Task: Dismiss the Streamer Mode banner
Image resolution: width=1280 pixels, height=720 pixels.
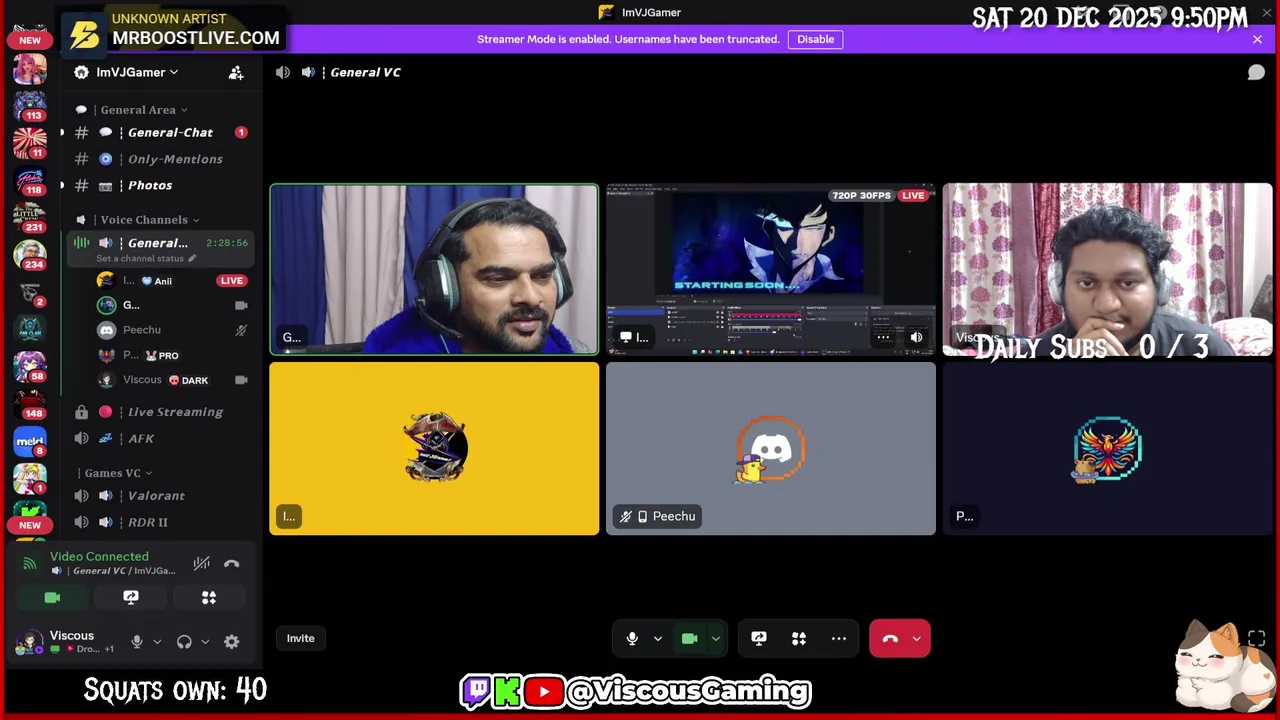Action: 1257,39
